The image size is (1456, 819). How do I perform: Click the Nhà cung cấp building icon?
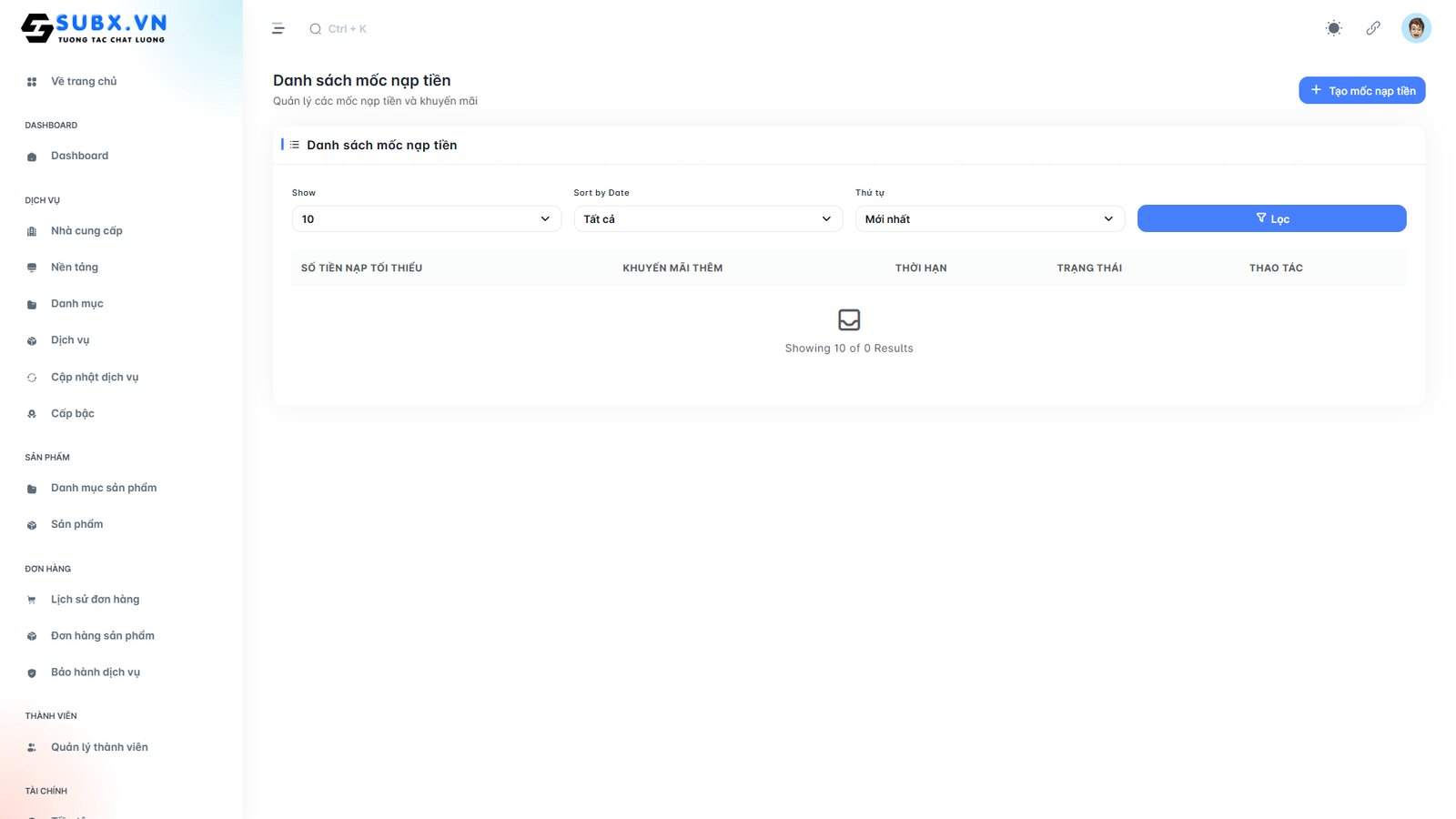32,231
